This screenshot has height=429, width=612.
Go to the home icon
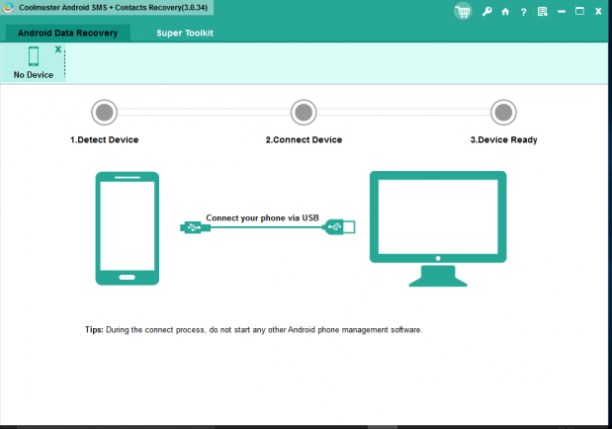505,12
